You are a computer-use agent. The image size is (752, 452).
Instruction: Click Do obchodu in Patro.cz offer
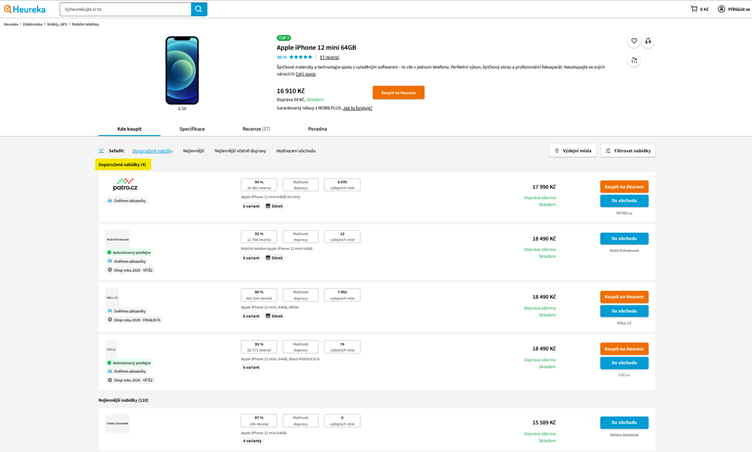pyautogui.click(x=624, y=201)
